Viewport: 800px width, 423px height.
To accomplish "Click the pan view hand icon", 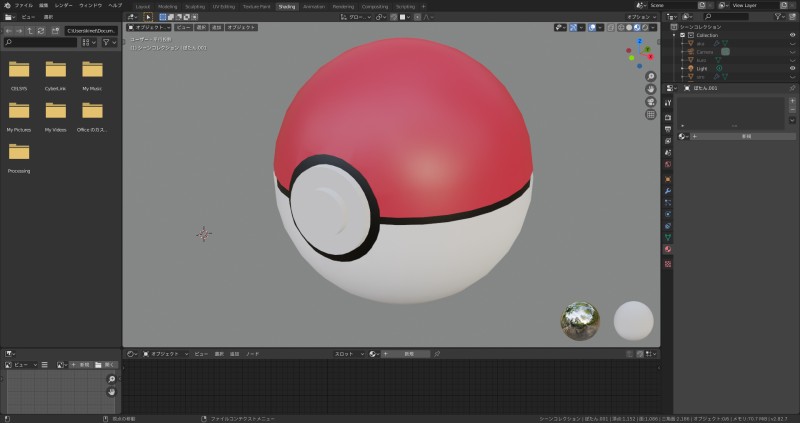I will pyautogui.click(x=651, y=89).
